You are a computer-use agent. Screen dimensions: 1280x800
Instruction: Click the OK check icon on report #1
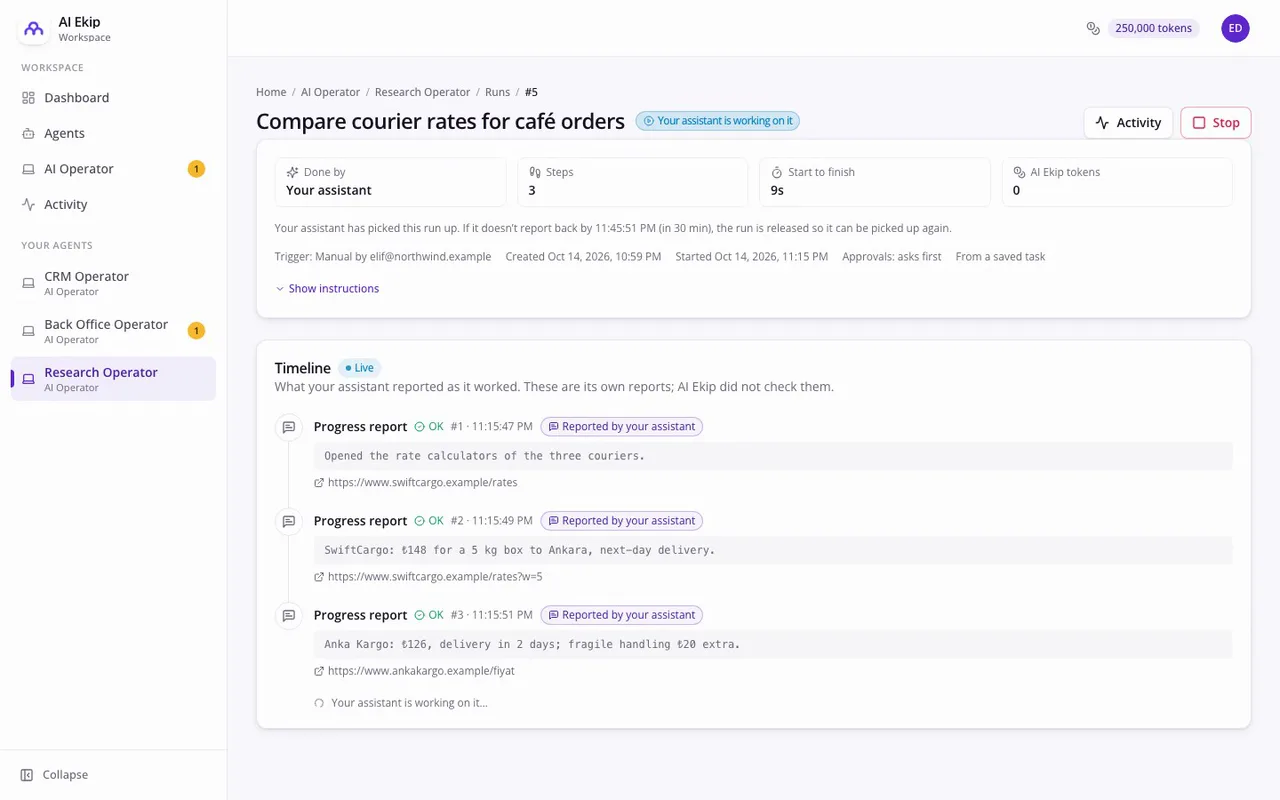click(420, 427)
